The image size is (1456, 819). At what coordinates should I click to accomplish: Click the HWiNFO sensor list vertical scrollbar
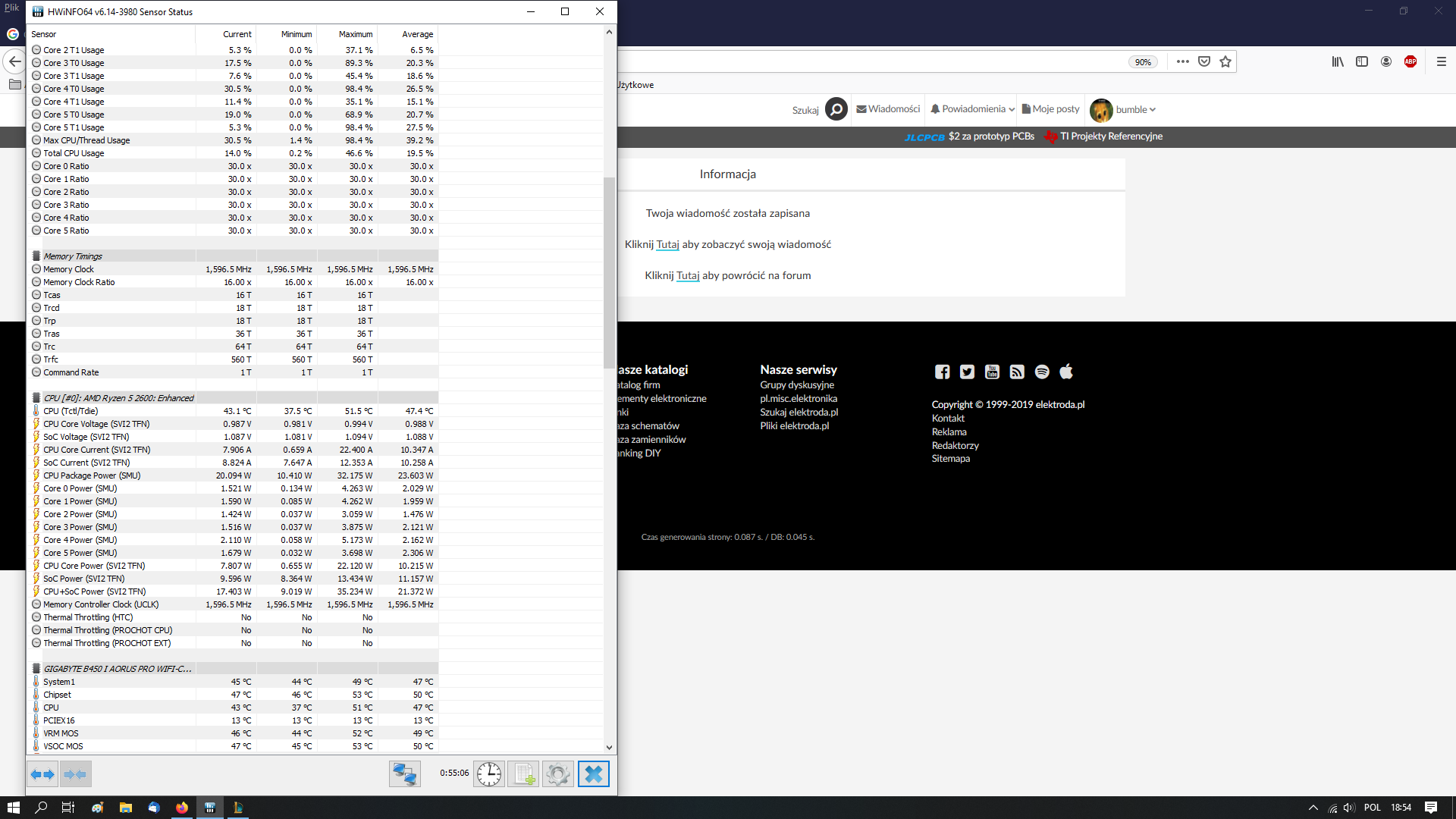(609, 273)
